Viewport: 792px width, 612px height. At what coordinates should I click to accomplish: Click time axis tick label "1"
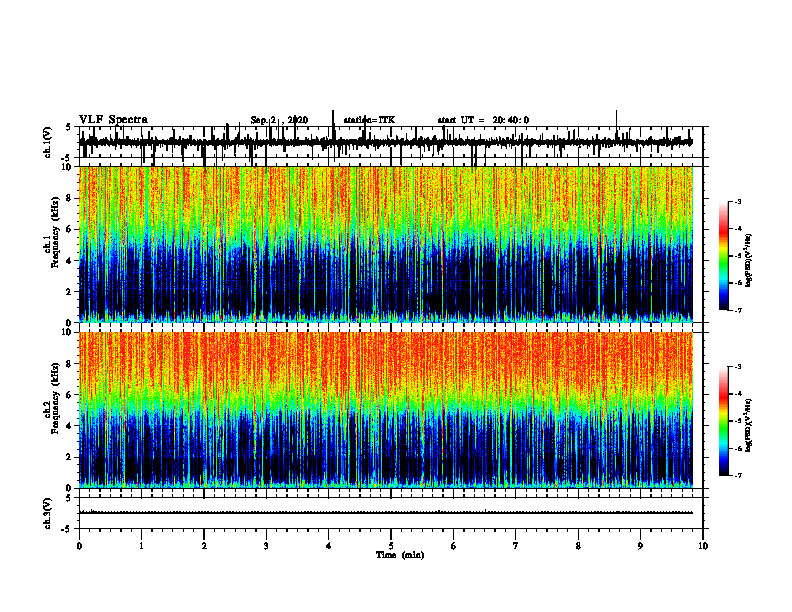[141, 546]
